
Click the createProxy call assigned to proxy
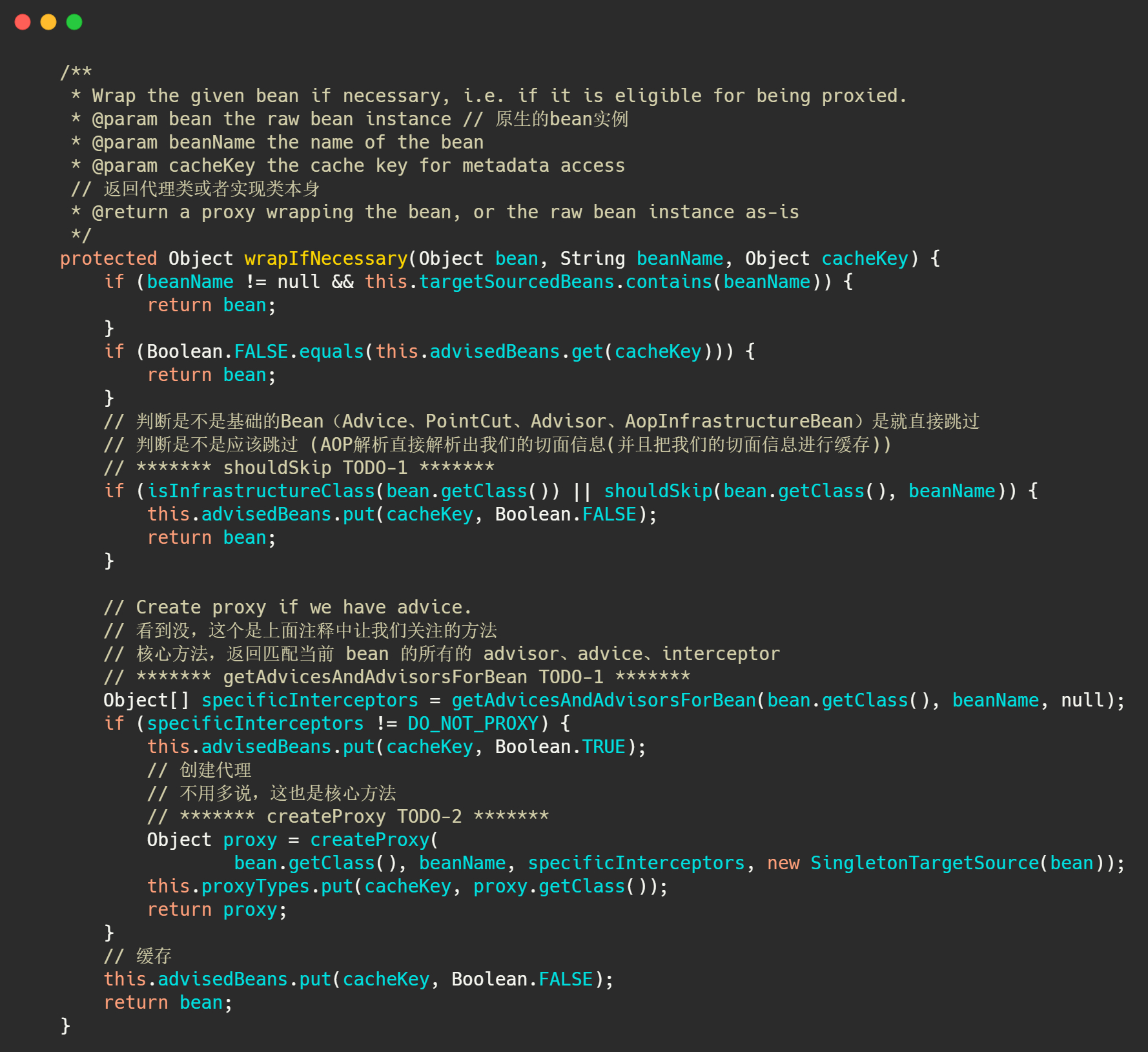[369, 840]
